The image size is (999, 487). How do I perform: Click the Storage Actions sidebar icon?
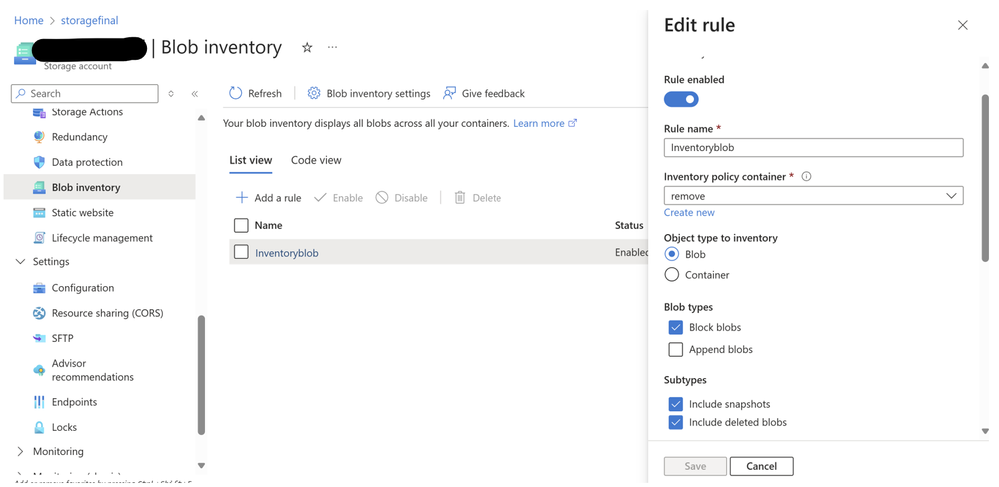pos(40,112)
